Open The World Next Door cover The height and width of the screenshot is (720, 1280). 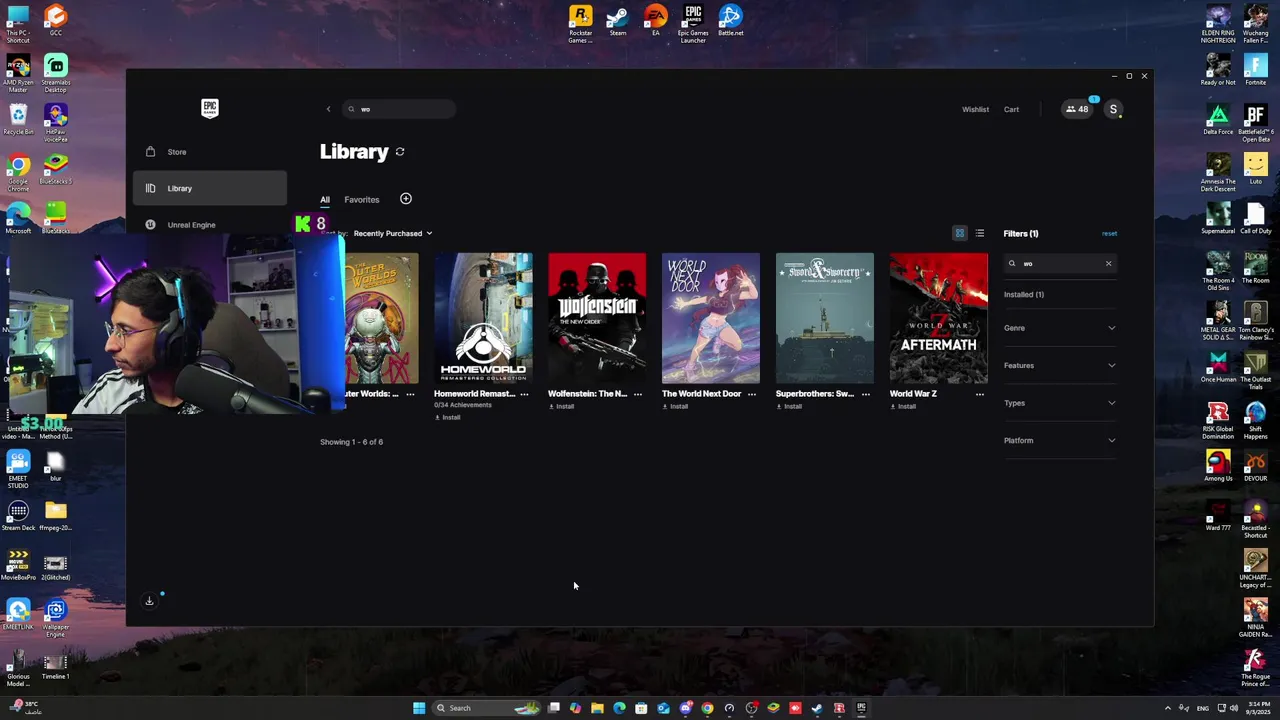[711, 318]
